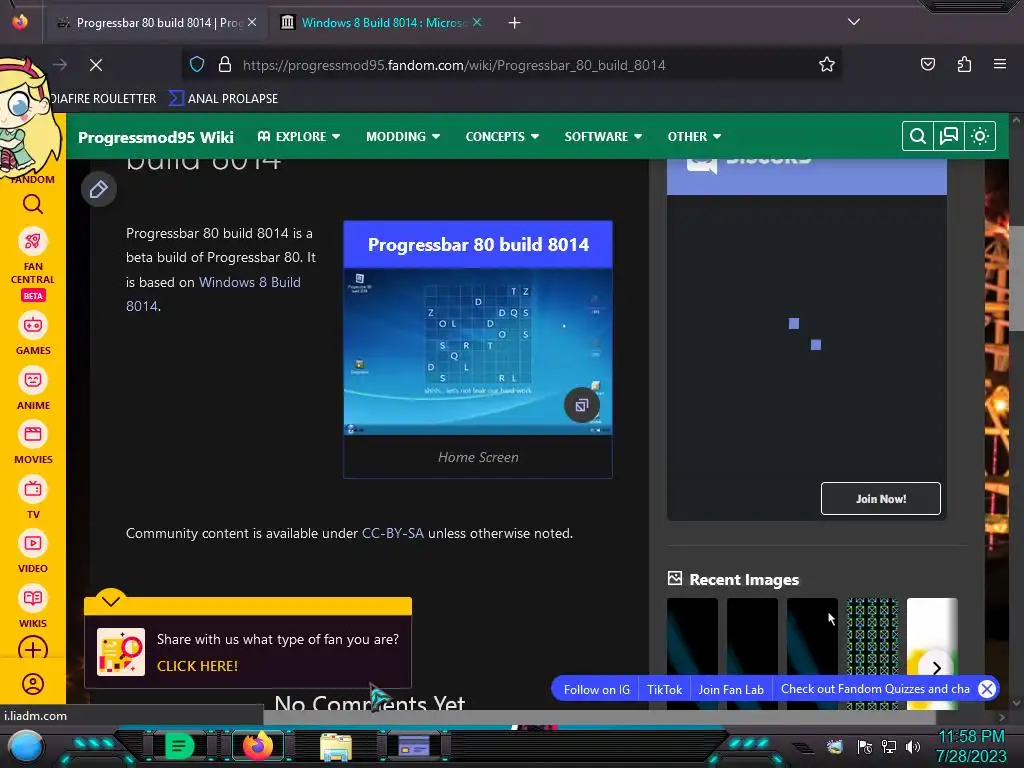Click the CLICK HERE! survey link
Screen dimensions: 1024x768
tap(197, 666)
